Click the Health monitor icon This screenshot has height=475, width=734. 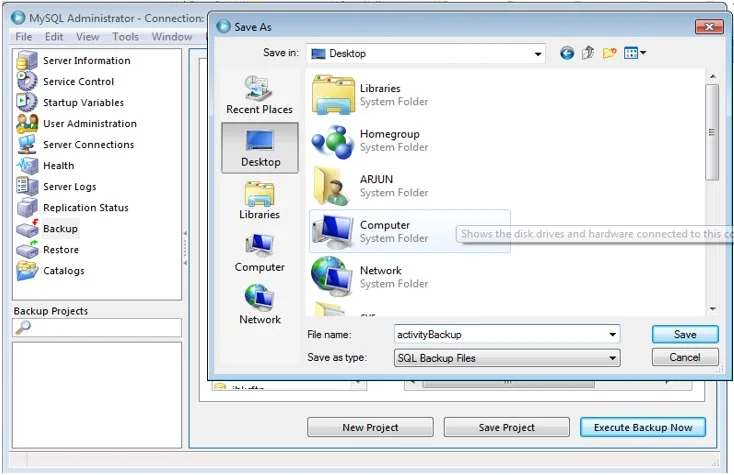27,165
